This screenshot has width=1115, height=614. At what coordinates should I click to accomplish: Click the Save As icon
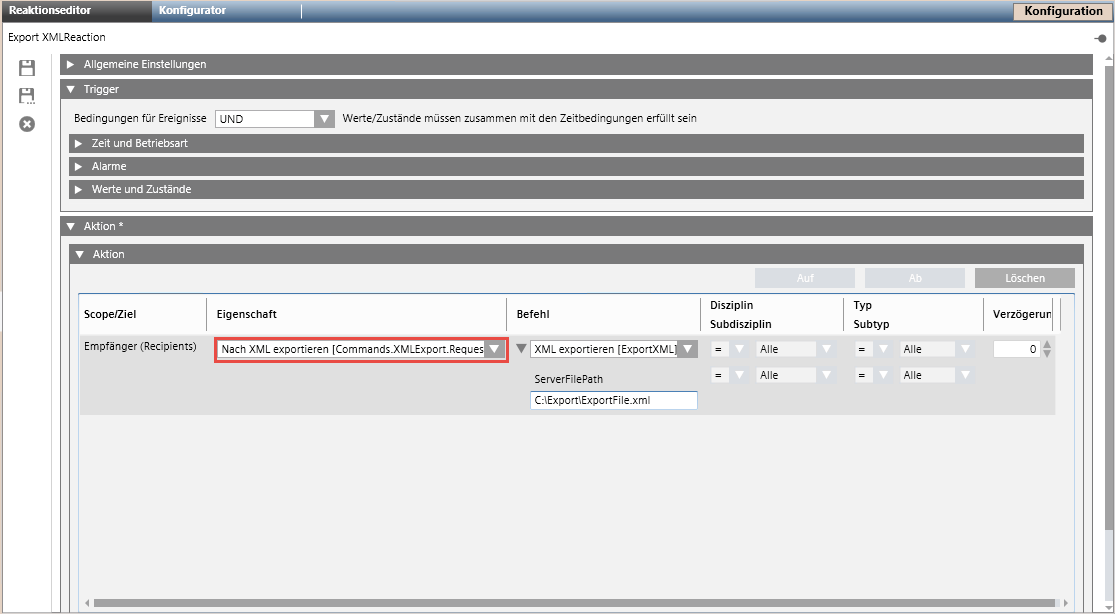tap(27, 96)
